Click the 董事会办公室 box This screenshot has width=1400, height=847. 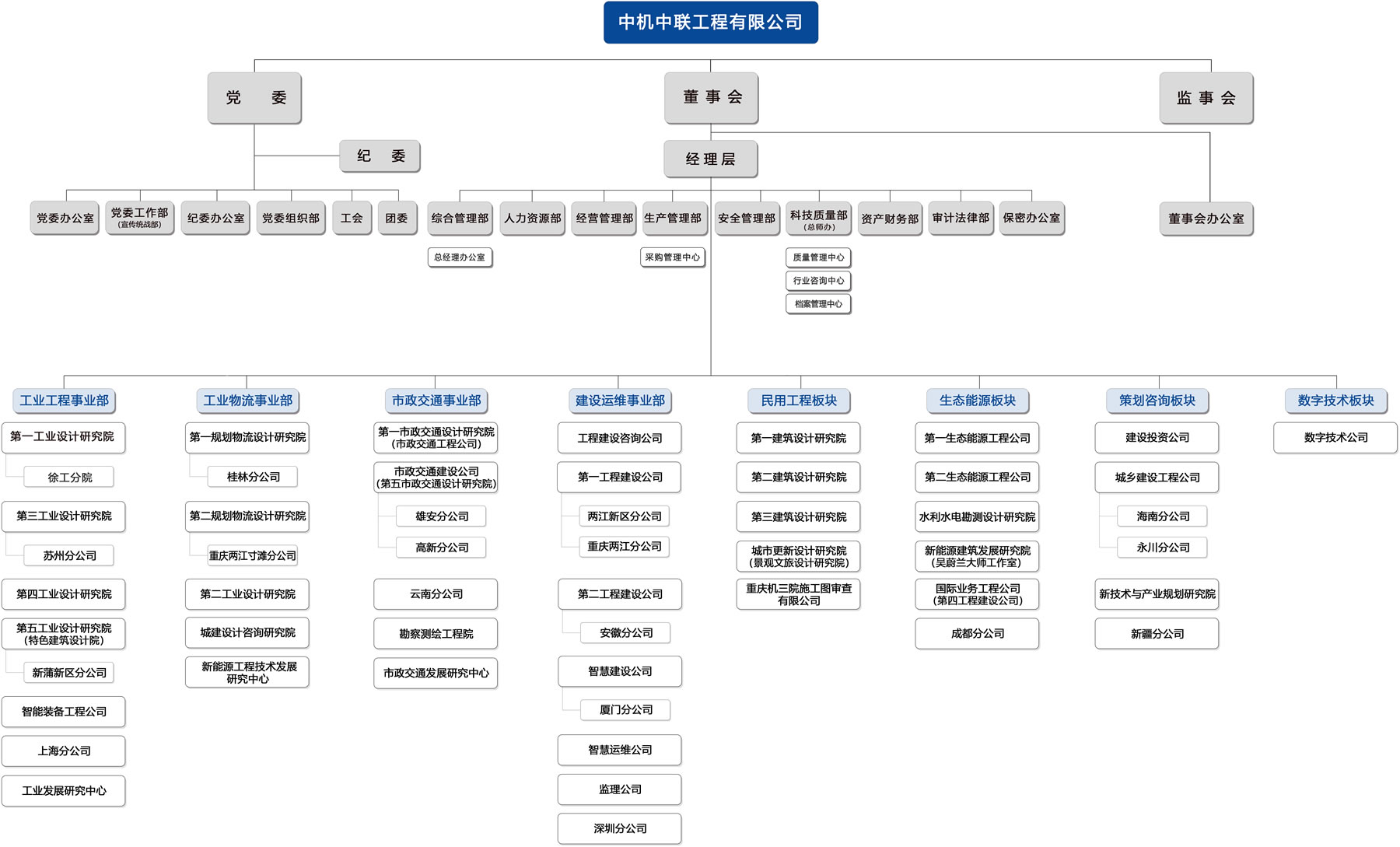tap(1206, 219)
